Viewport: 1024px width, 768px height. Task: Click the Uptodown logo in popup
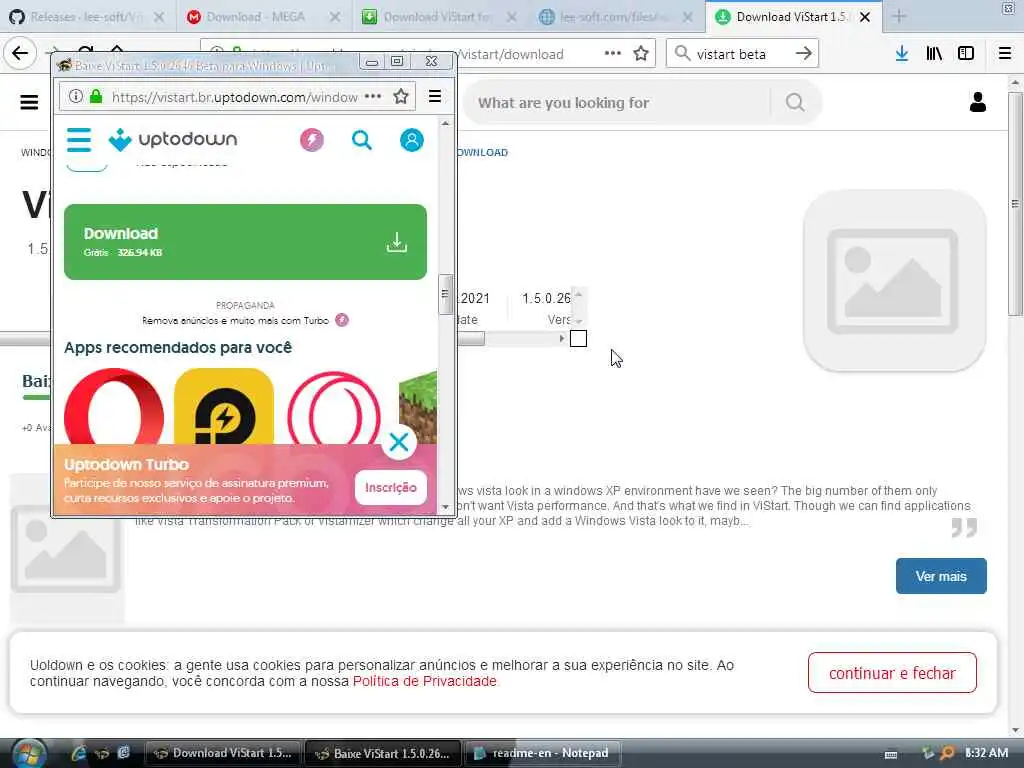(x=173, y=140)
